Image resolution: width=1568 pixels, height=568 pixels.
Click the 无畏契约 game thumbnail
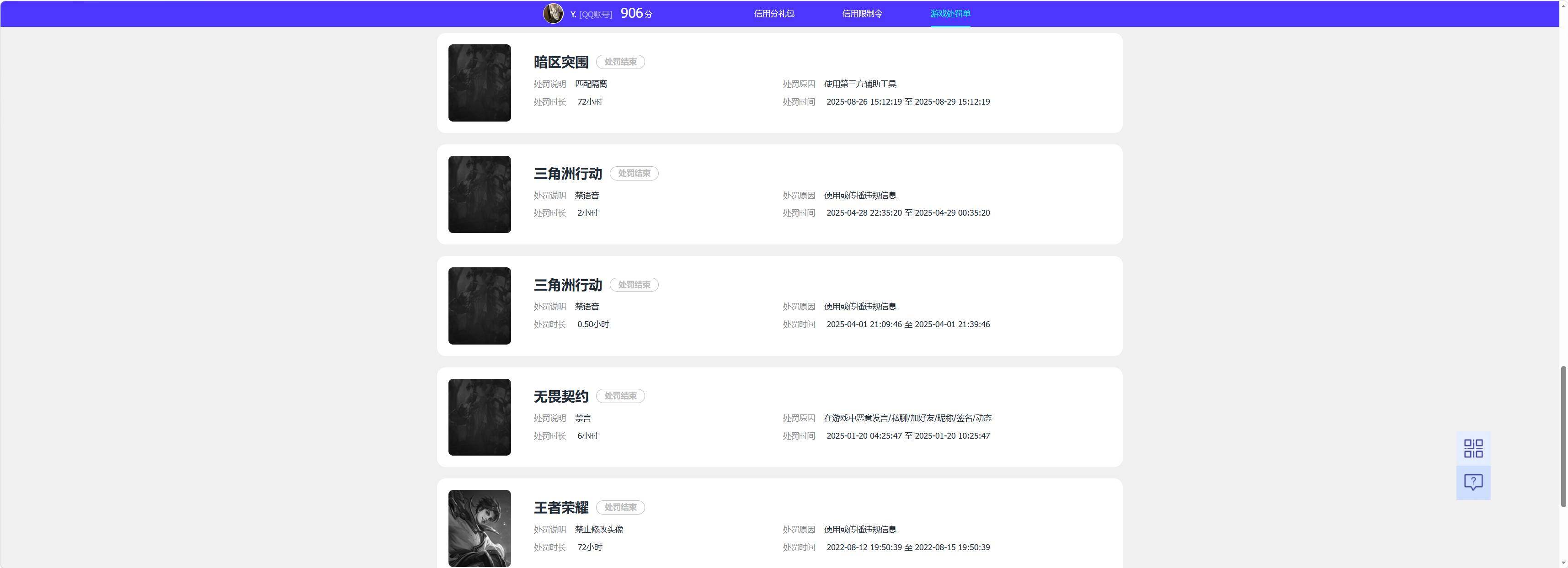coord(480,417)
